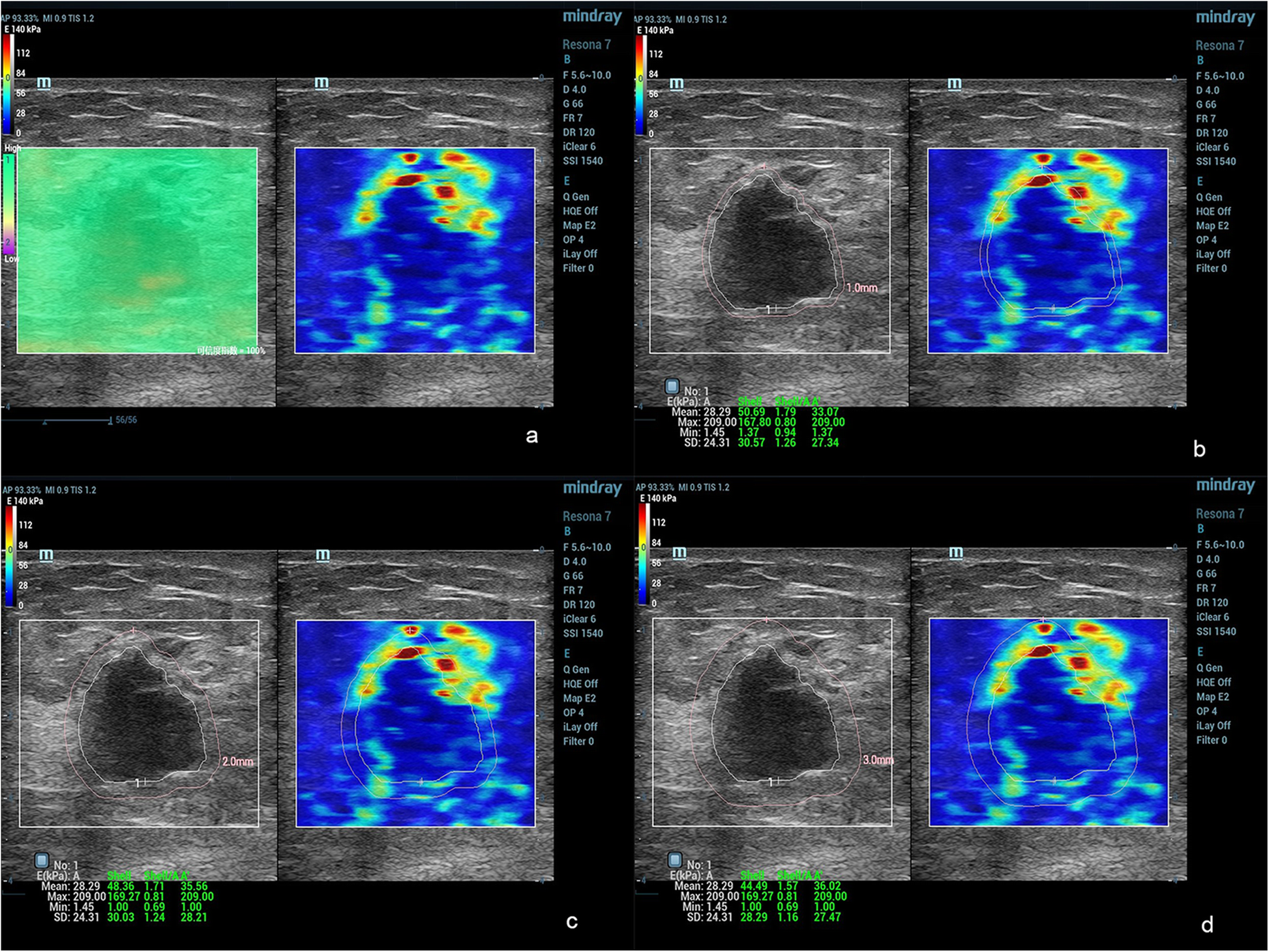Click the E 140 kPa elasticity color bar in panel d
The height and width of the screenshot is (952, 1269).
(x=643, y=554)
